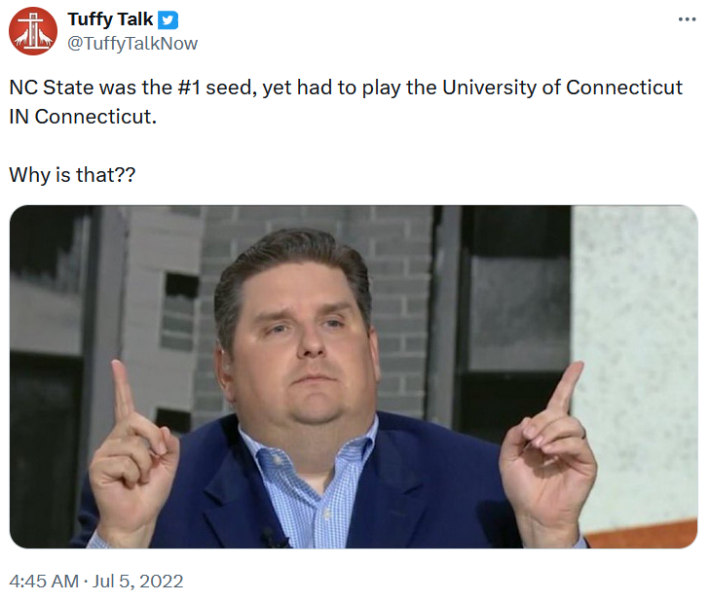Image resolution: width=710 pixels, height=601 pixels.
Task: Click the 4:45 AM timestamp
Action: point(41,581)
